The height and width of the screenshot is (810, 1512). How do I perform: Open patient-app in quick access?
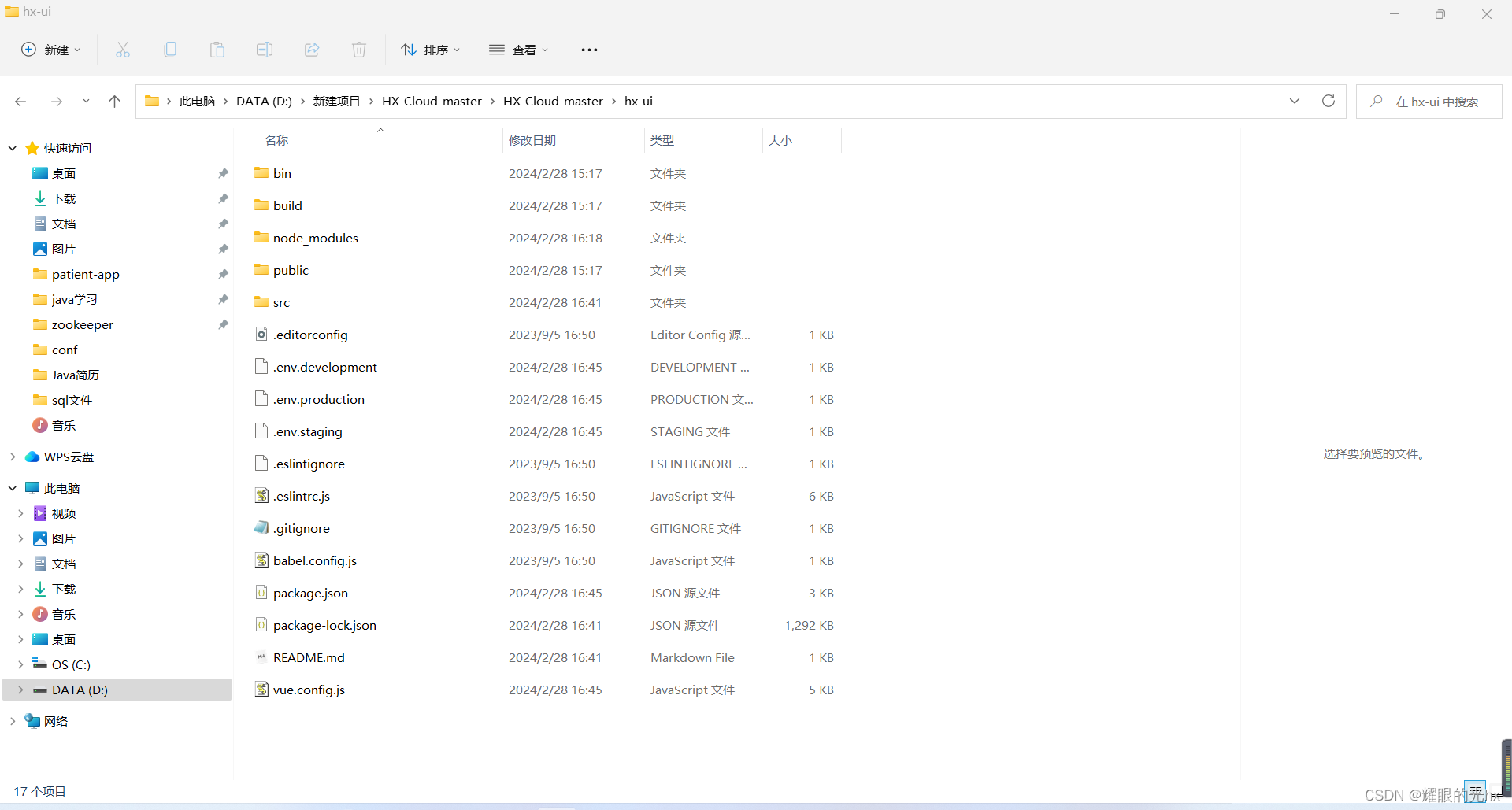pyautogui.click(x=85, y=274)
